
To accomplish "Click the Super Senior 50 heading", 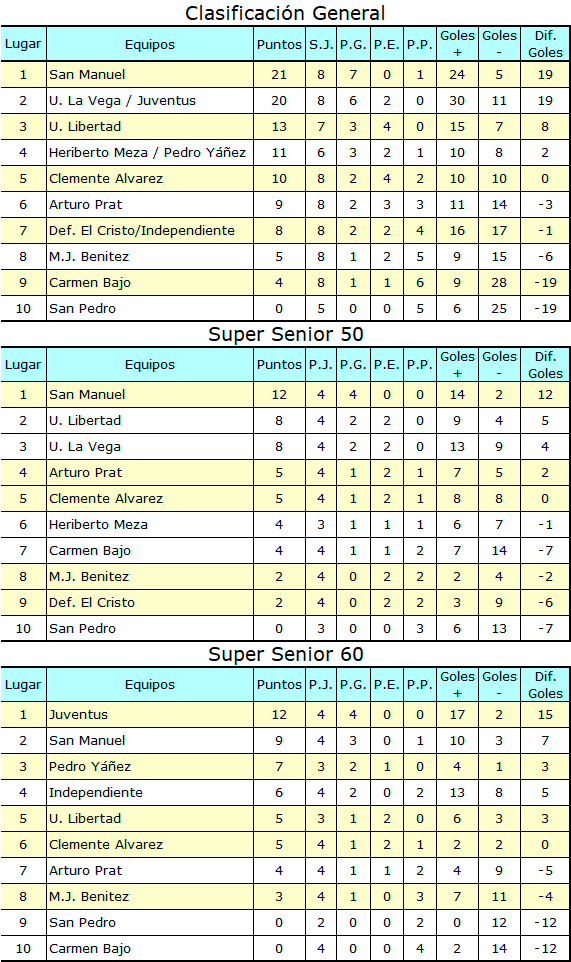I will tap(285, 334).
